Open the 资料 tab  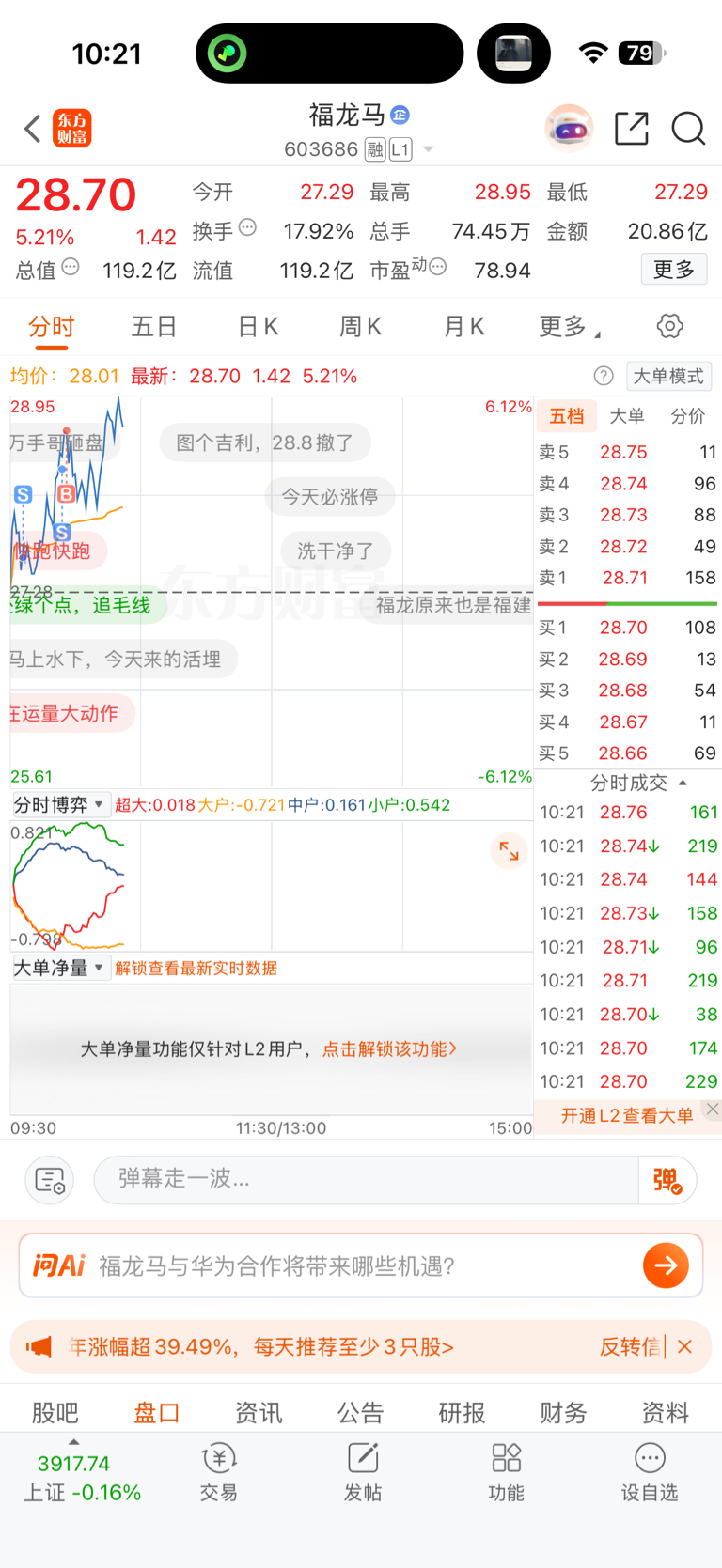click(665, 1412)
